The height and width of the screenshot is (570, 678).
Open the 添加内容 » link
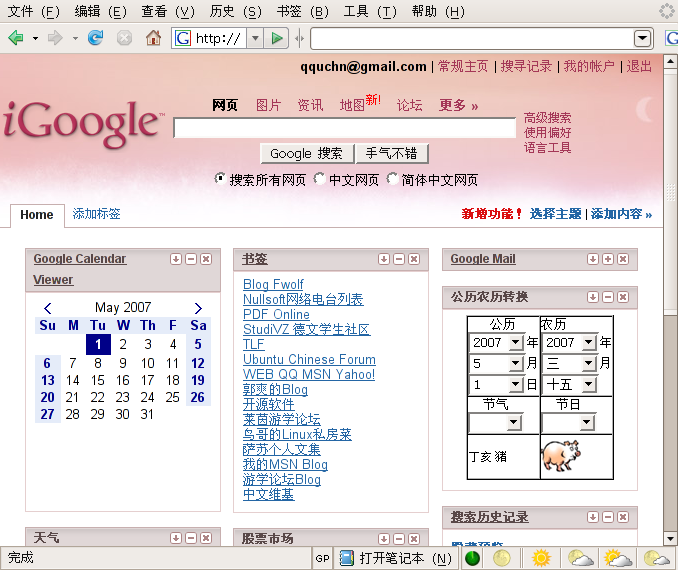coord(621,214)
